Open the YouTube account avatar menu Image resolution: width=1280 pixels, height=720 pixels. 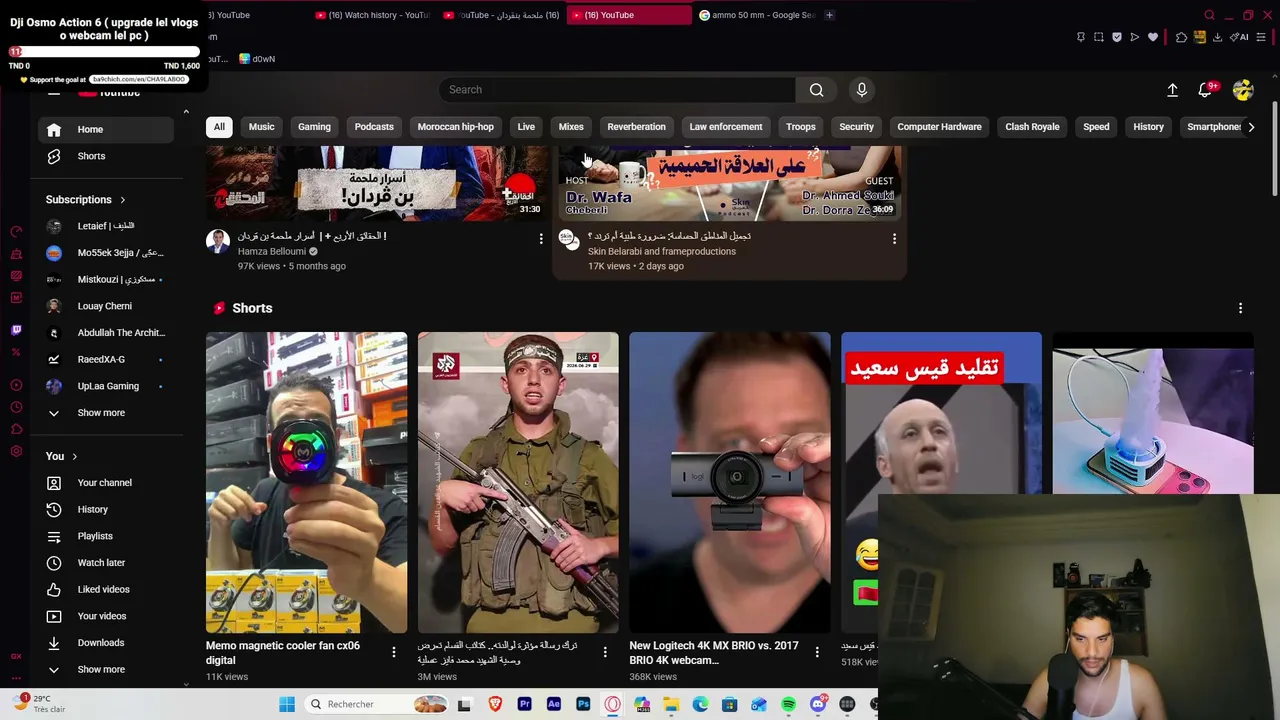point(1243,90)
